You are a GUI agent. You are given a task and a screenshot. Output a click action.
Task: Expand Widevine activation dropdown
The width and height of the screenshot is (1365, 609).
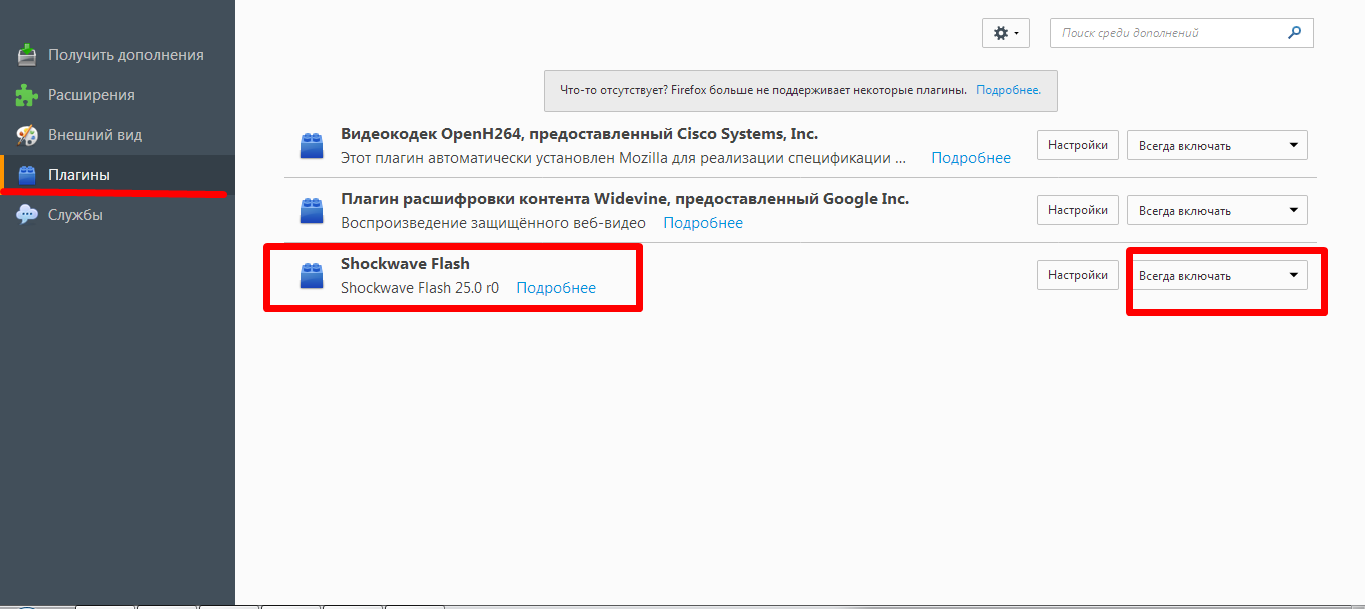point(1217,211)
